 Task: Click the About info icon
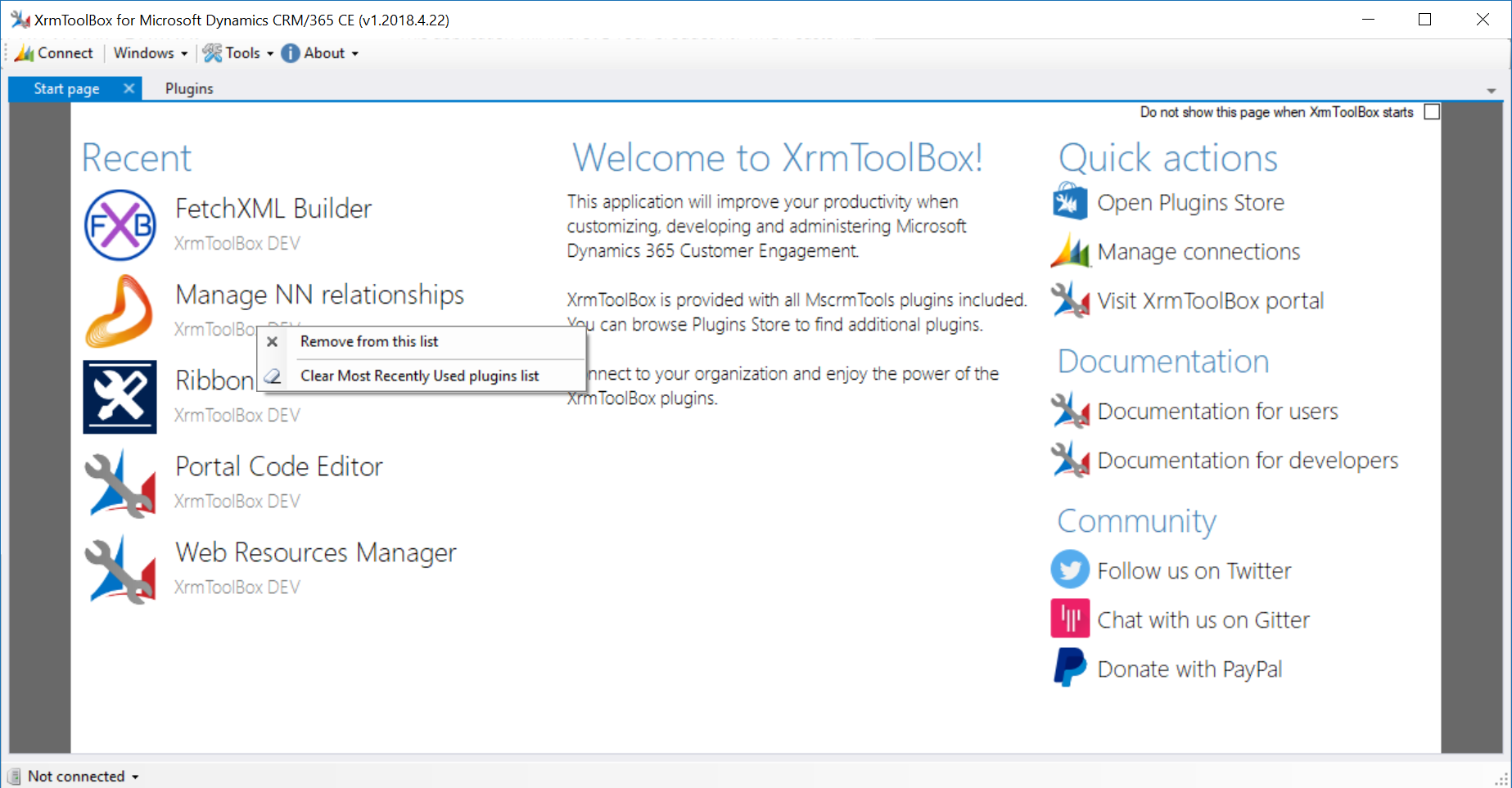[290, 53]
